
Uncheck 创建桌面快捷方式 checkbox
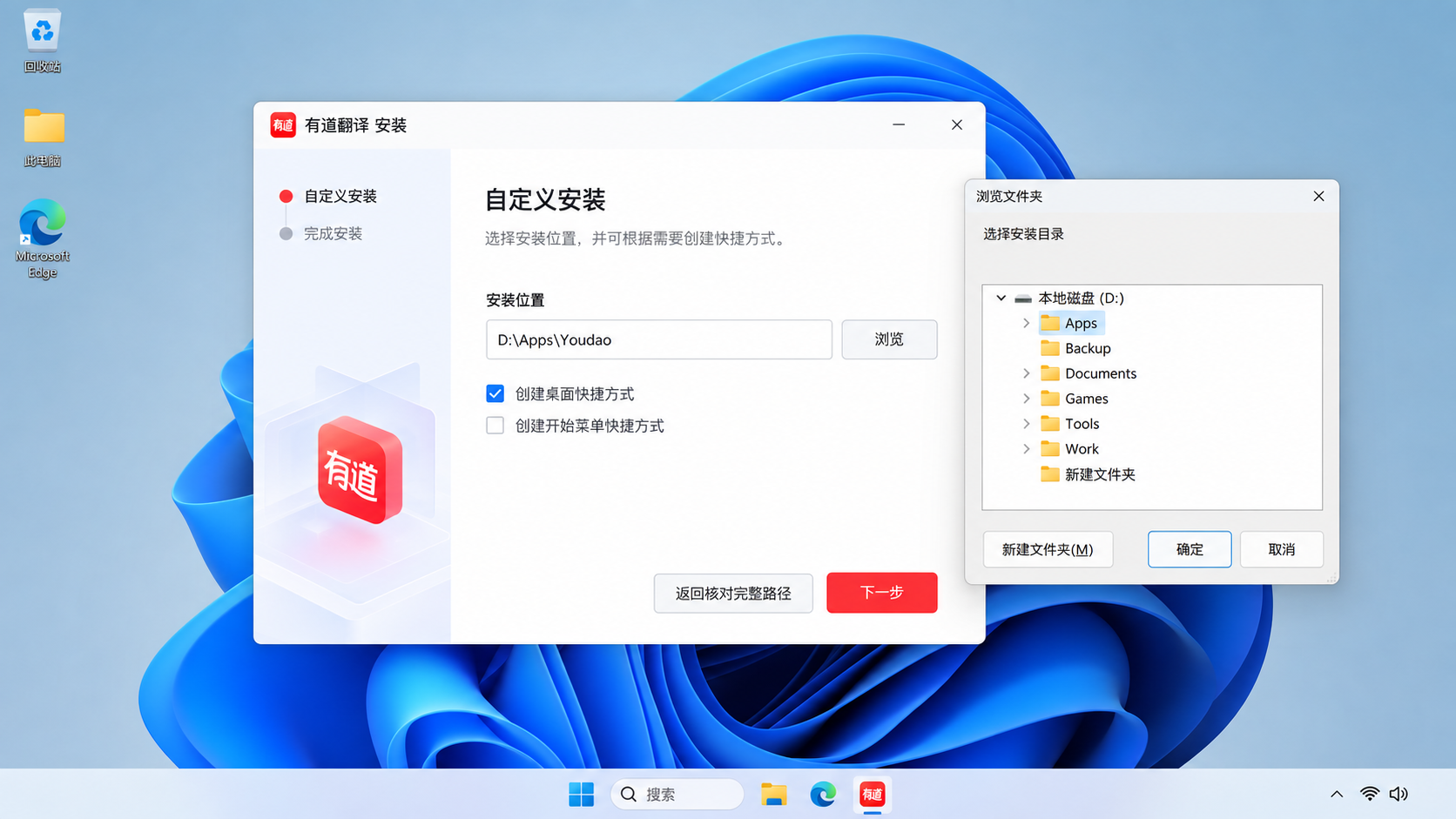tap(495, 393)
